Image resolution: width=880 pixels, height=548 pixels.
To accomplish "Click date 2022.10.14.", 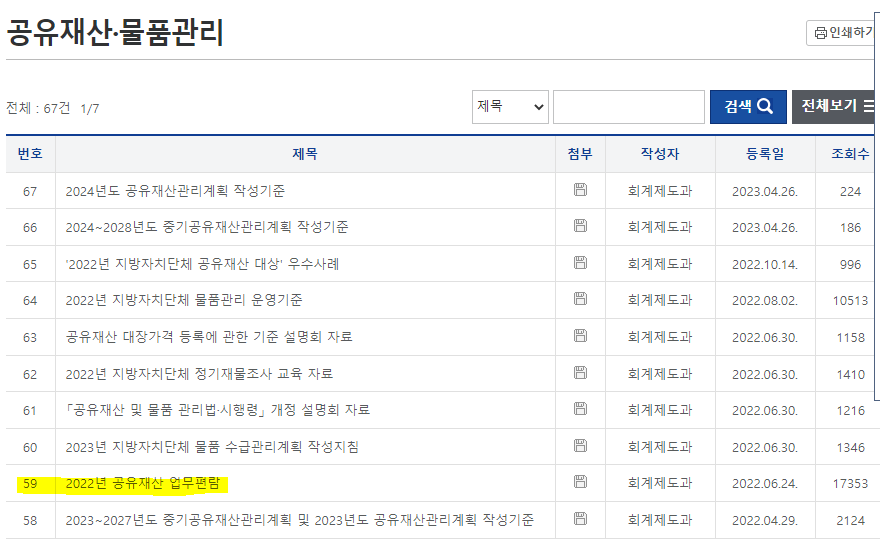I will [765, 265].
